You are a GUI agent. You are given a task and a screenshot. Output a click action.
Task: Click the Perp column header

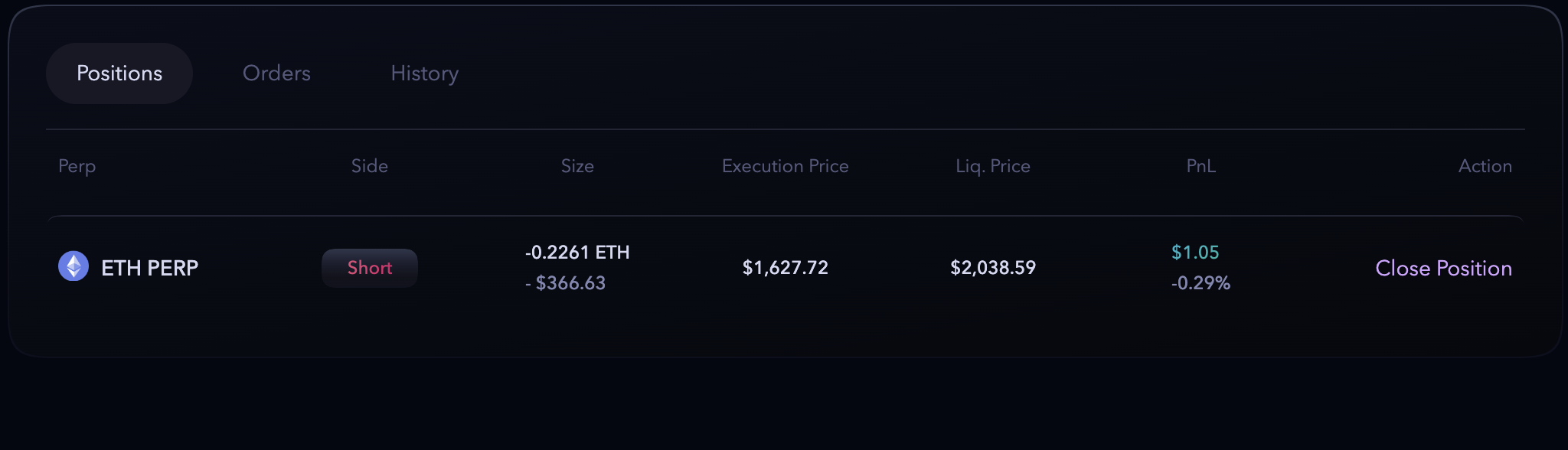coord(77,166)
